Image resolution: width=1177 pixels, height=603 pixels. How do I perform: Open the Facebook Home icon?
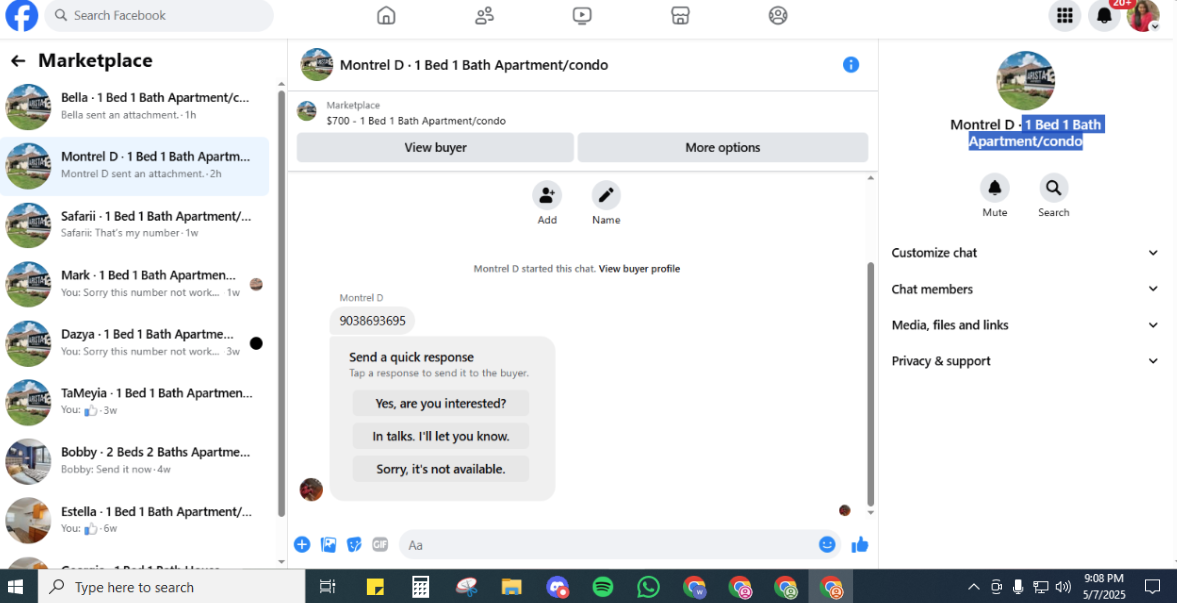tap(386, 15)
